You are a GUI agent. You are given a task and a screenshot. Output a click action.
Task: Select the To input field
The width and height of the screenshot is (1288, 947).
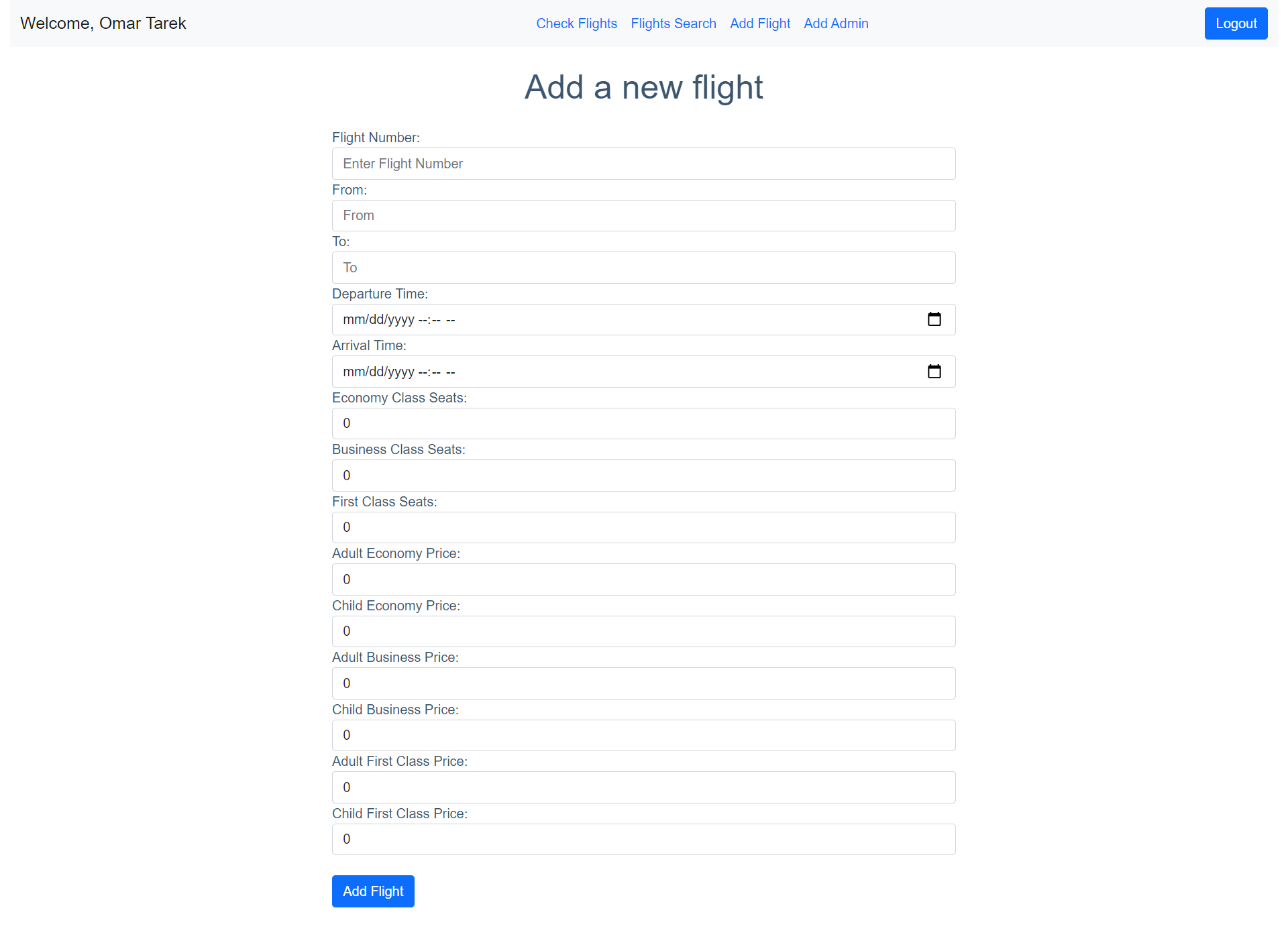click(x=644, y=267)
